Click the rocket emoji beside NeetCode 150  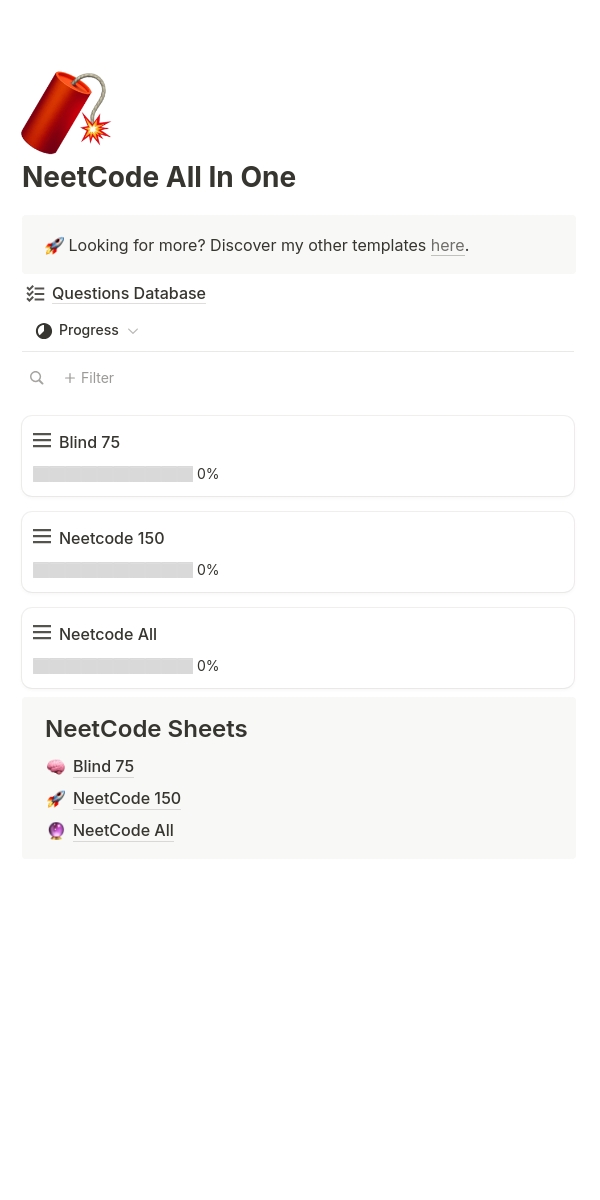[x=56, y=799]
